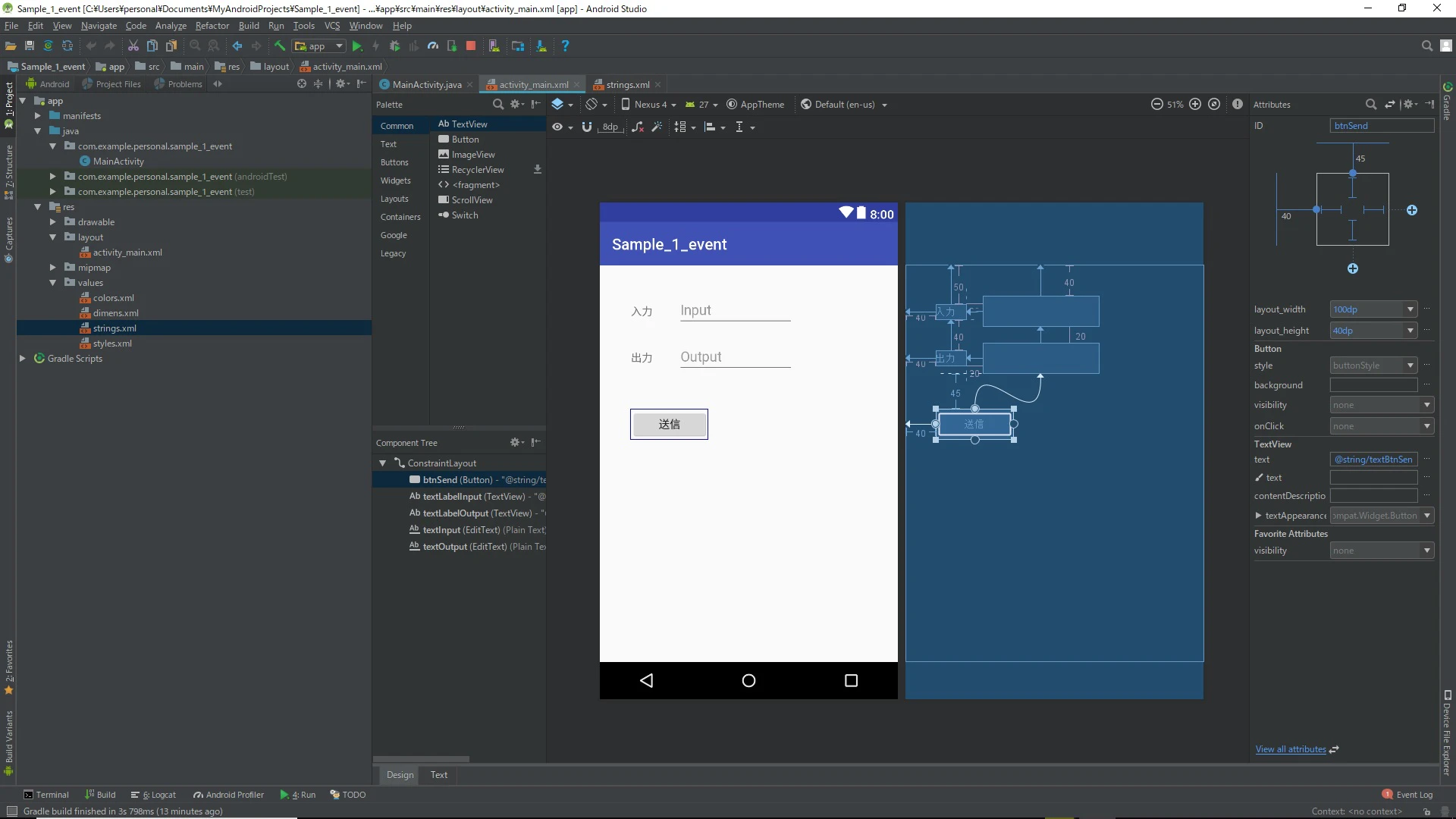Image resolution: width=1456 pixels, height=819 pixels.
Task: Click Infer Constraints magic wand icon
Action: [657, 127]
